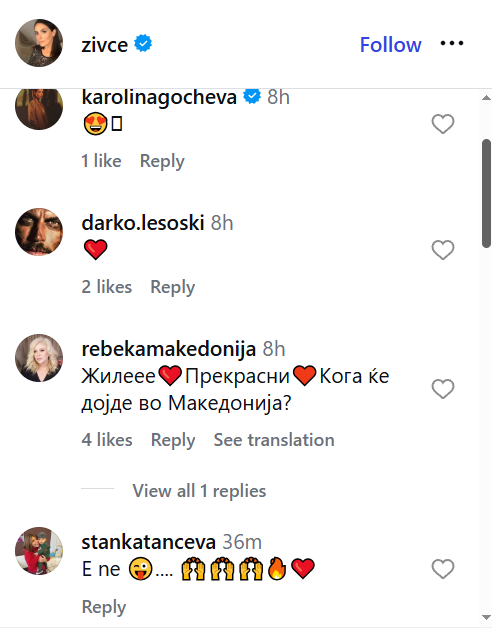
Task: Reply to karolinagocheva's comment
Action: pos(162,161)
